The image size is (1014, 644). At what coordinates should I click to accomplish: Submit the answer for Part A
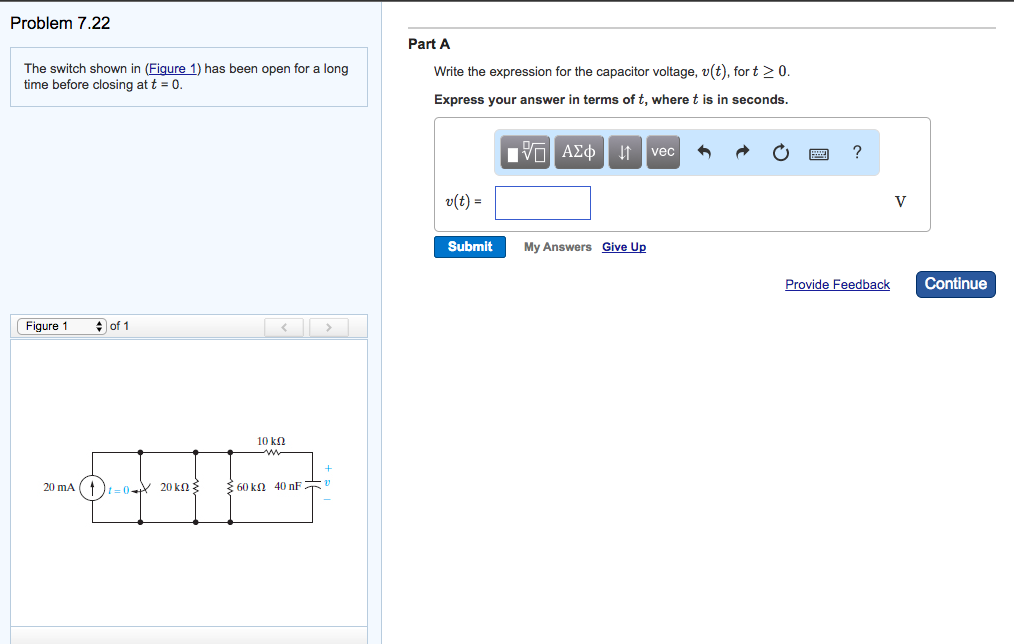(469, 246)
